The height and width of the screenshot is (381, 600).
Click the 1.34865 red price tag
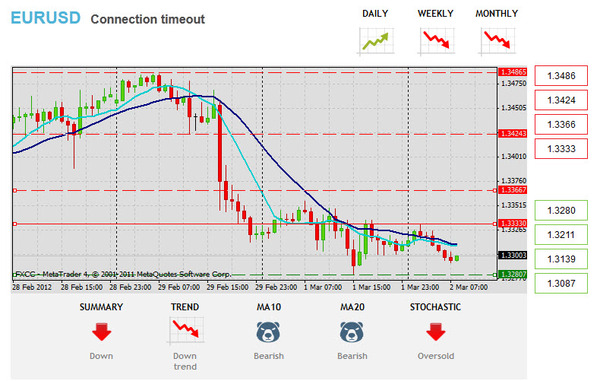pos(513,72)
